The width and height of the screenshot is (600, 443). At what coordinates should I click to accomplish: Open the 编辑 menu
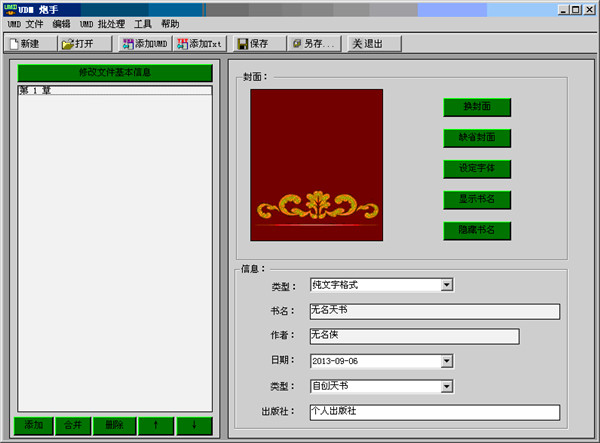pos(62,24)
